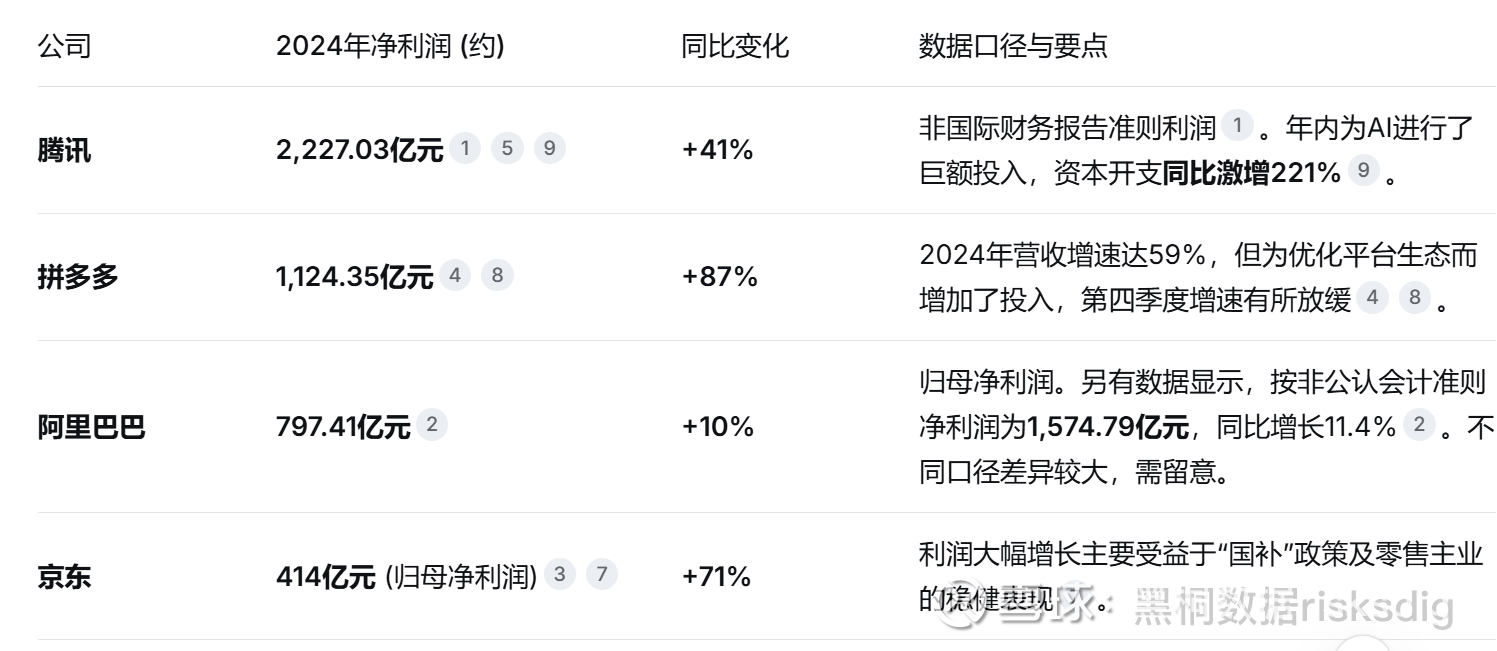Click the 同比变化 column header
The image size is (1497, 651).
click(735, 46)
